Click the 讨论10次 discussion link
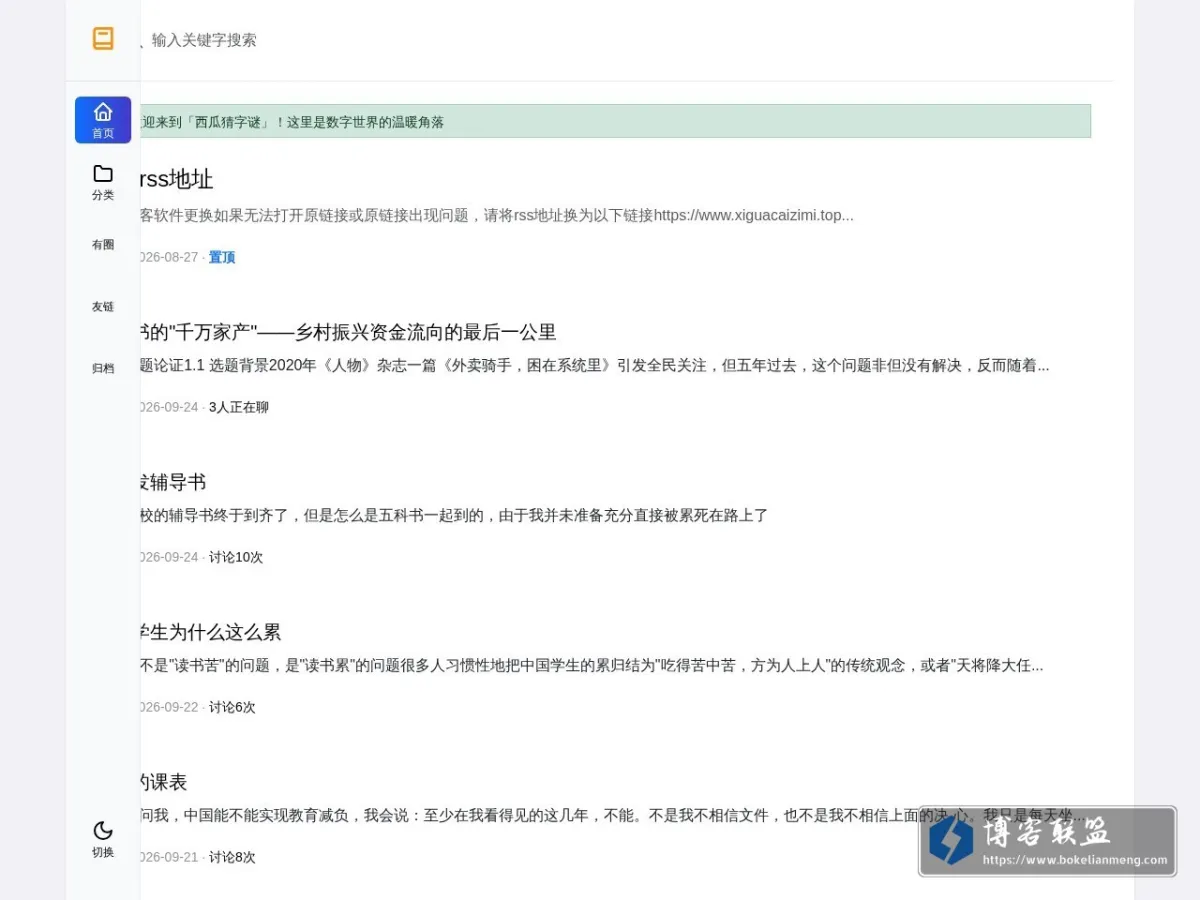This screenshot has height=900, width=1200. pyautogui.click(x=236, y=557)
